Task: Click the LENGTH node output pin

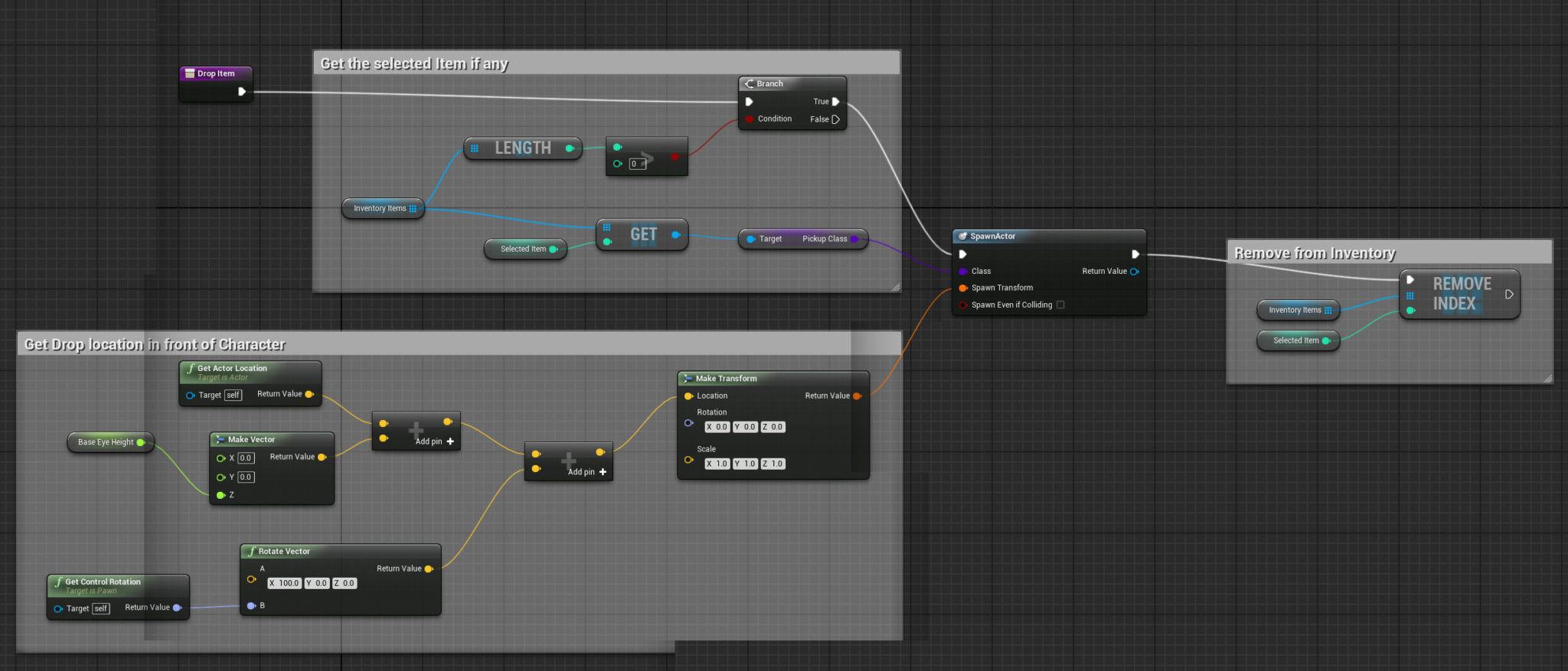Action: coord(570,148)
